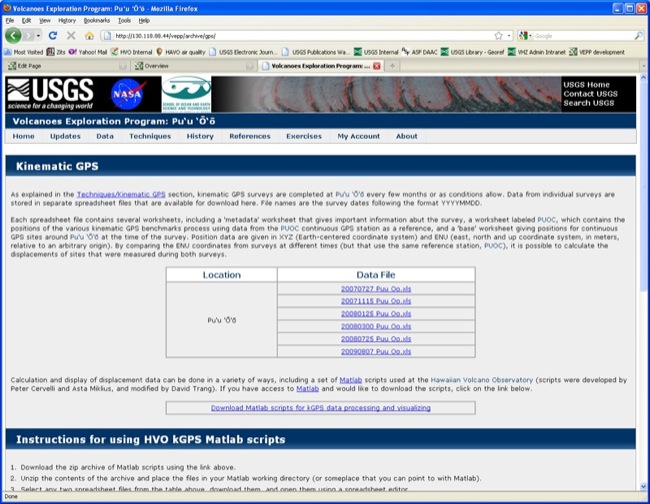Click the page vertical scrollbar down arrow

(643, 487)
